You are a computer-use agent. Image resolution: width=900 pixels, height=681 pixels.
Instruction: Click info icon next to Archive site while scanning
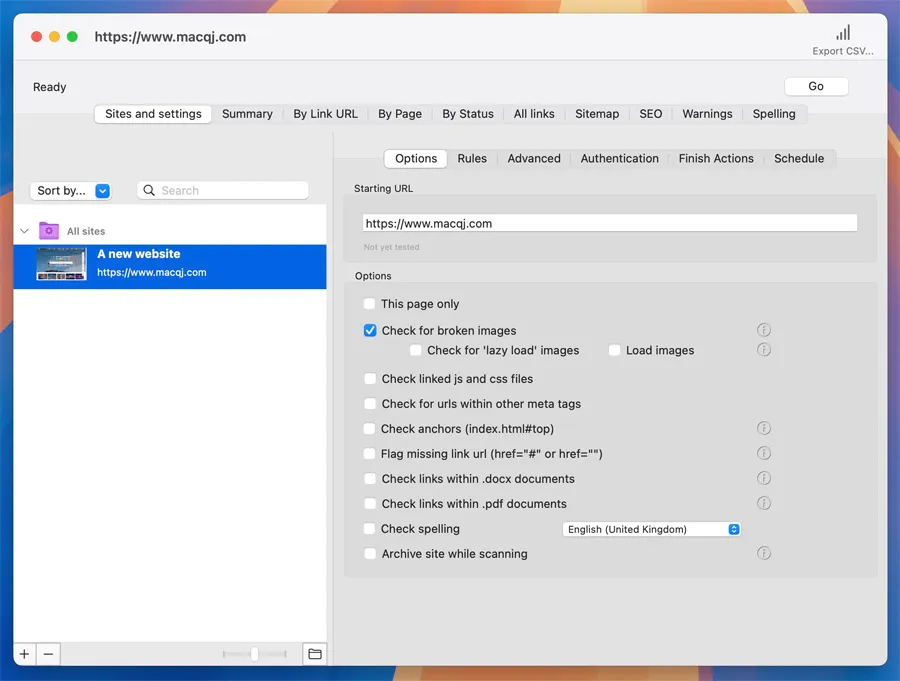(764, 553)
